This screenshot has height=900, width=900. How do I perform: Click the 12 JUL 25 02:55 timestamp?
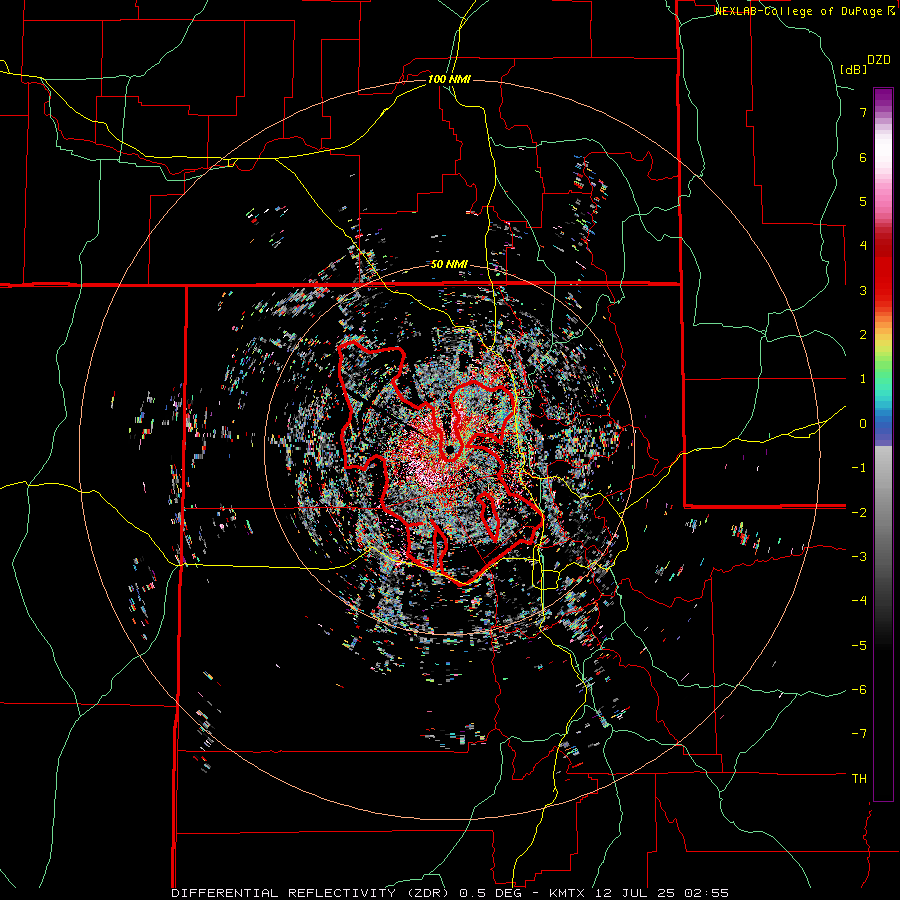(660, 893)
